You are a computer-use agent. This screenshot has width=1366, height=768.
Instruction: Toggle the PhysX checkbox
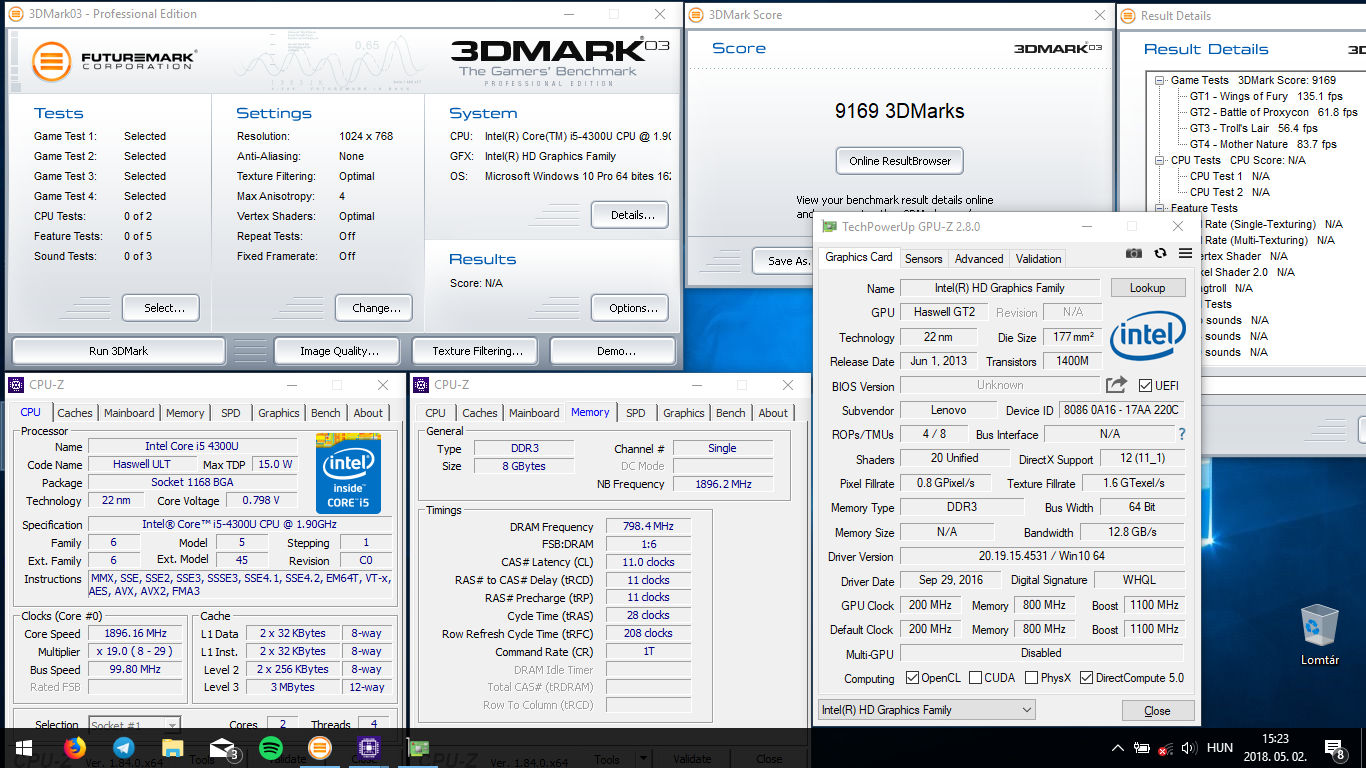tap(1031, 678)
